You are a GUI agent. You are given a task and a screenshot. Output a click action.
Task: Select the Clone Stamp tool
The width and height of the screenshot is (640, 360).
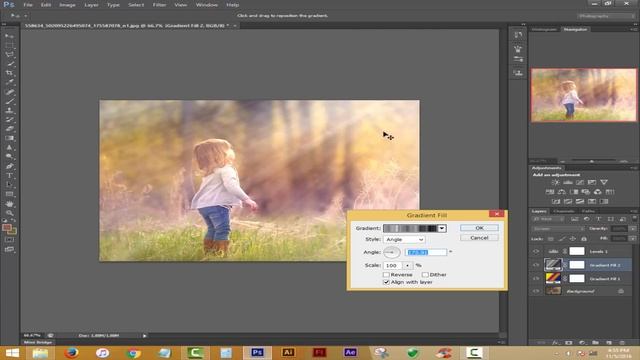tap(9, 110)
